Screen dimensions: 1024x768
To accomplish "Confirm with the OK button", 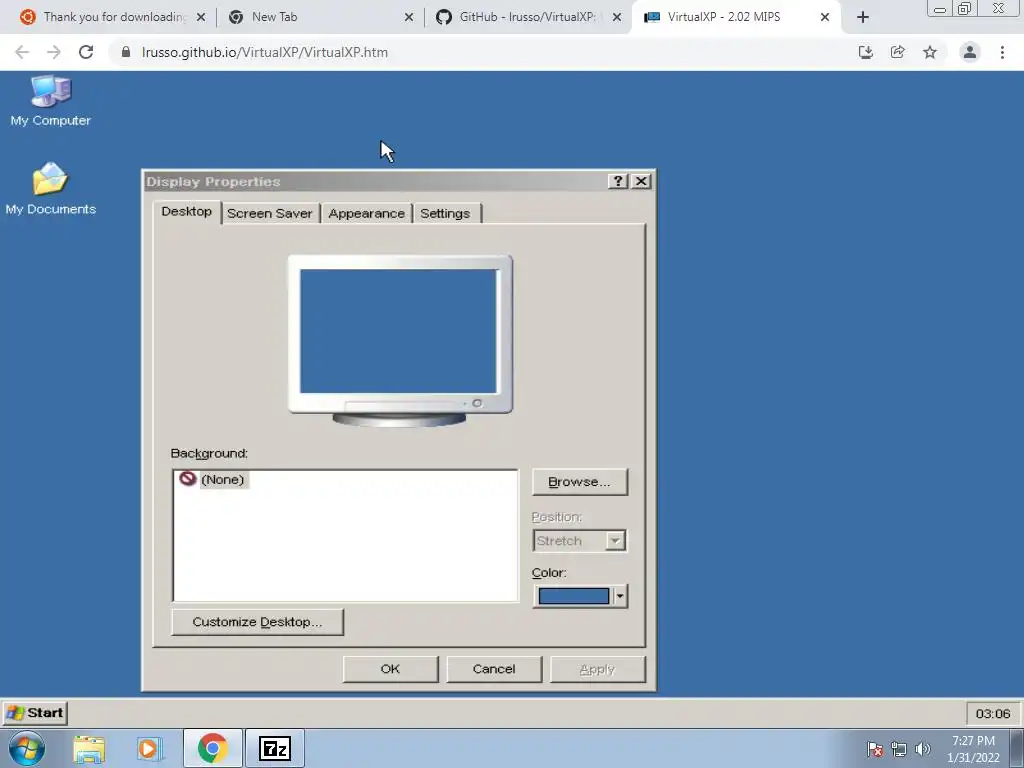I will click(x=391, y=669).
